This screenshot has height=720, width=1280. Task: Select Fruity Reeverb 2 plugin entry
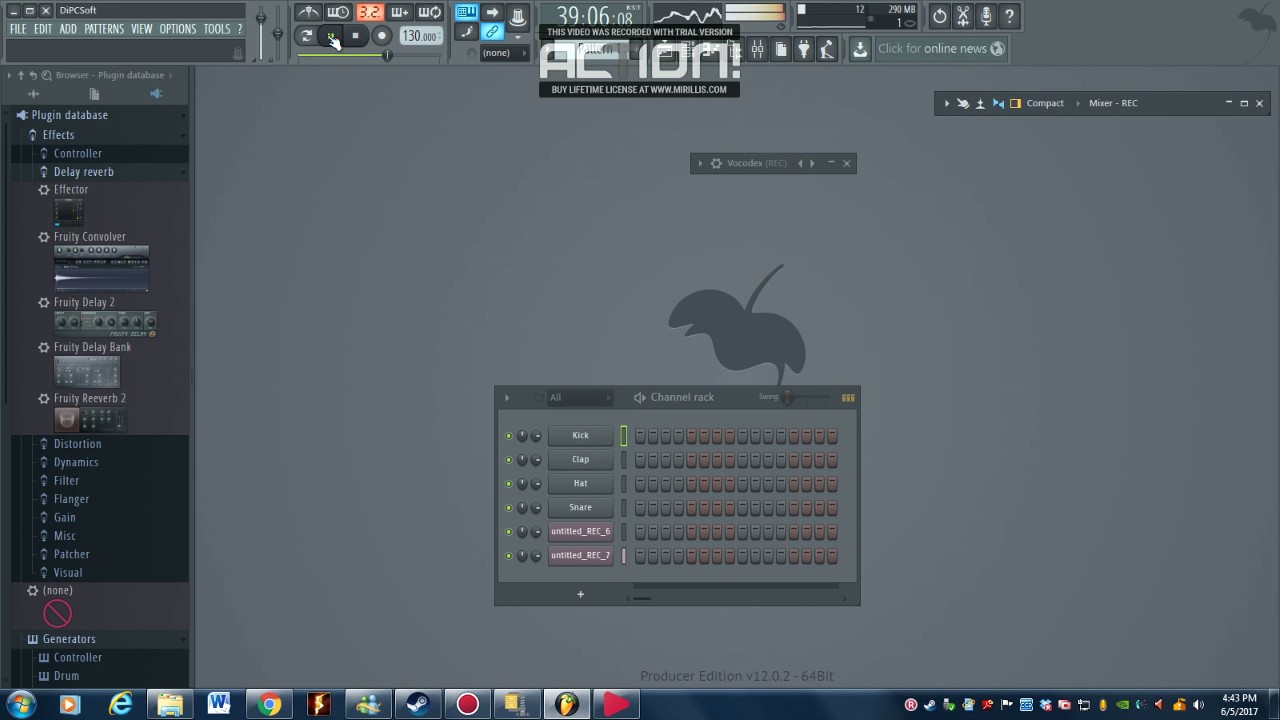89,398
